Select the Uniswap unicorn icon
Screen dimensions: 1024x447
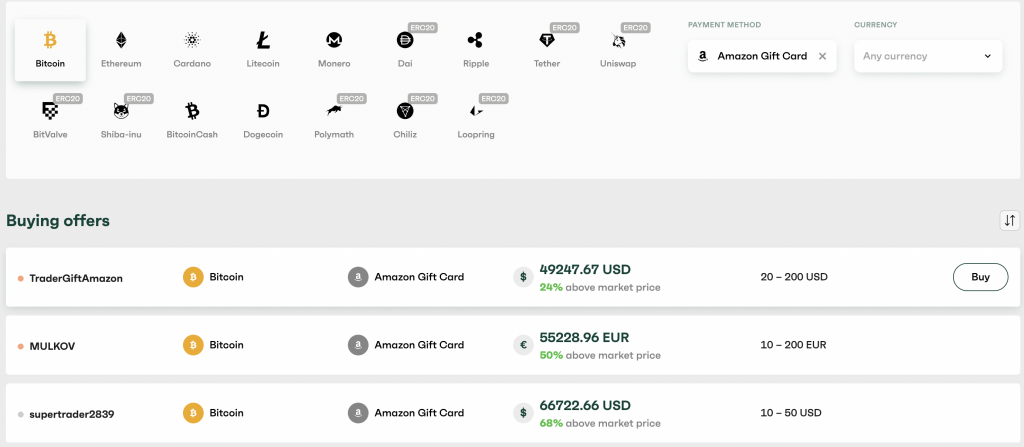(x=618, y=41)
